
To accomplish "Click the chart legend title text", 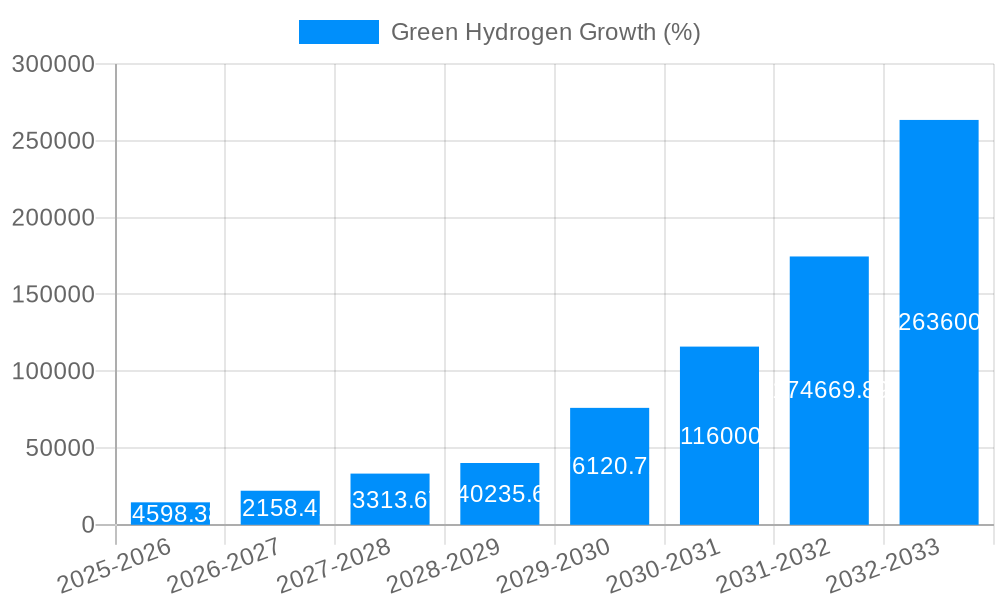I will 548,31.
